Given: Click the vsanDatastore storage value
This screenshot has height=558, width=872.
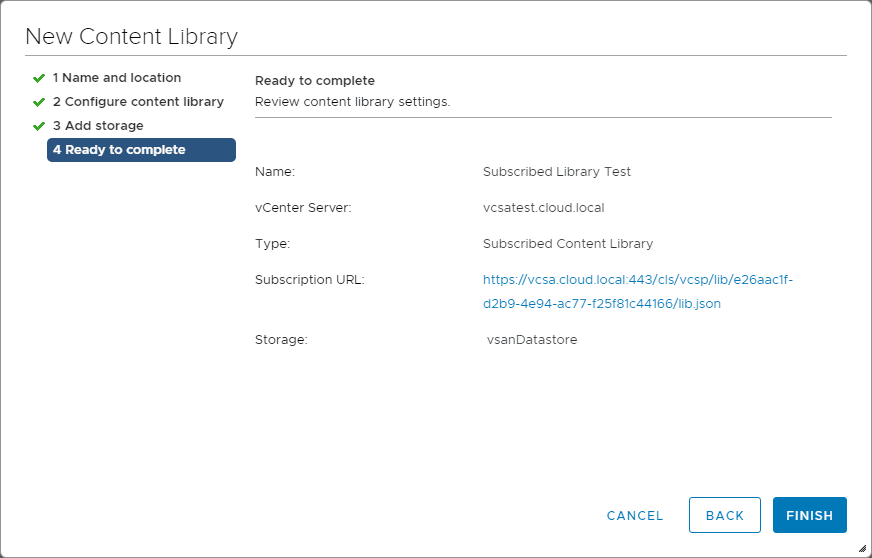Looking at the screenshot, I should tap(532, 340).
